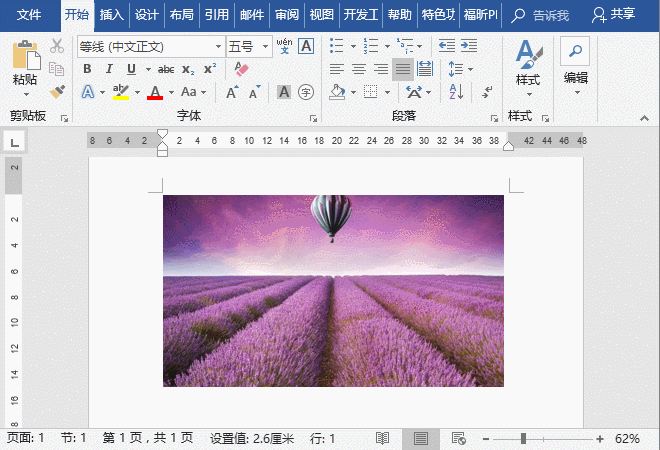Switch to the 插入 Insert tab
Screen dimensions: 660x450
pos(112,15)
